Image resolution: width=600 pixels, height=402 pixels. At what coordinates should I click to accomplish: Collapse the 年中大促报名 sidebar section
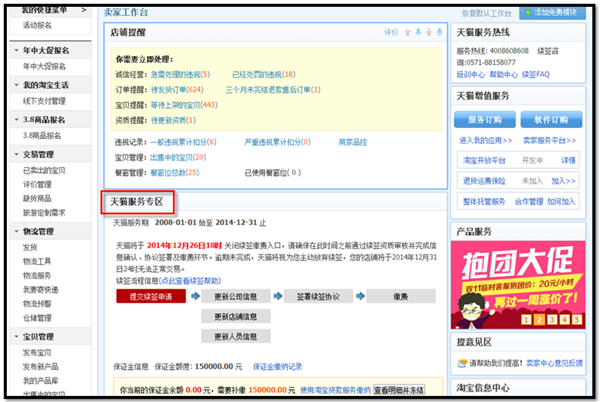click(16, 50)
